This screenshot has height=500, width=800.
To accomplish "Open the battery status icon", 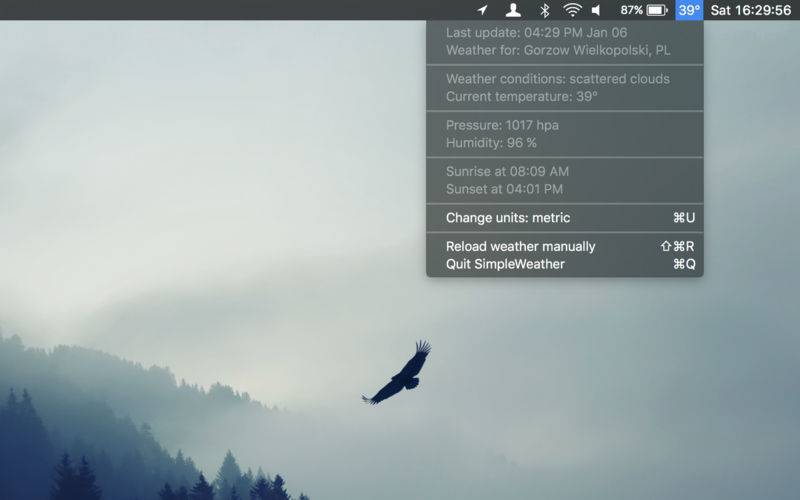I will coord(657,10).
